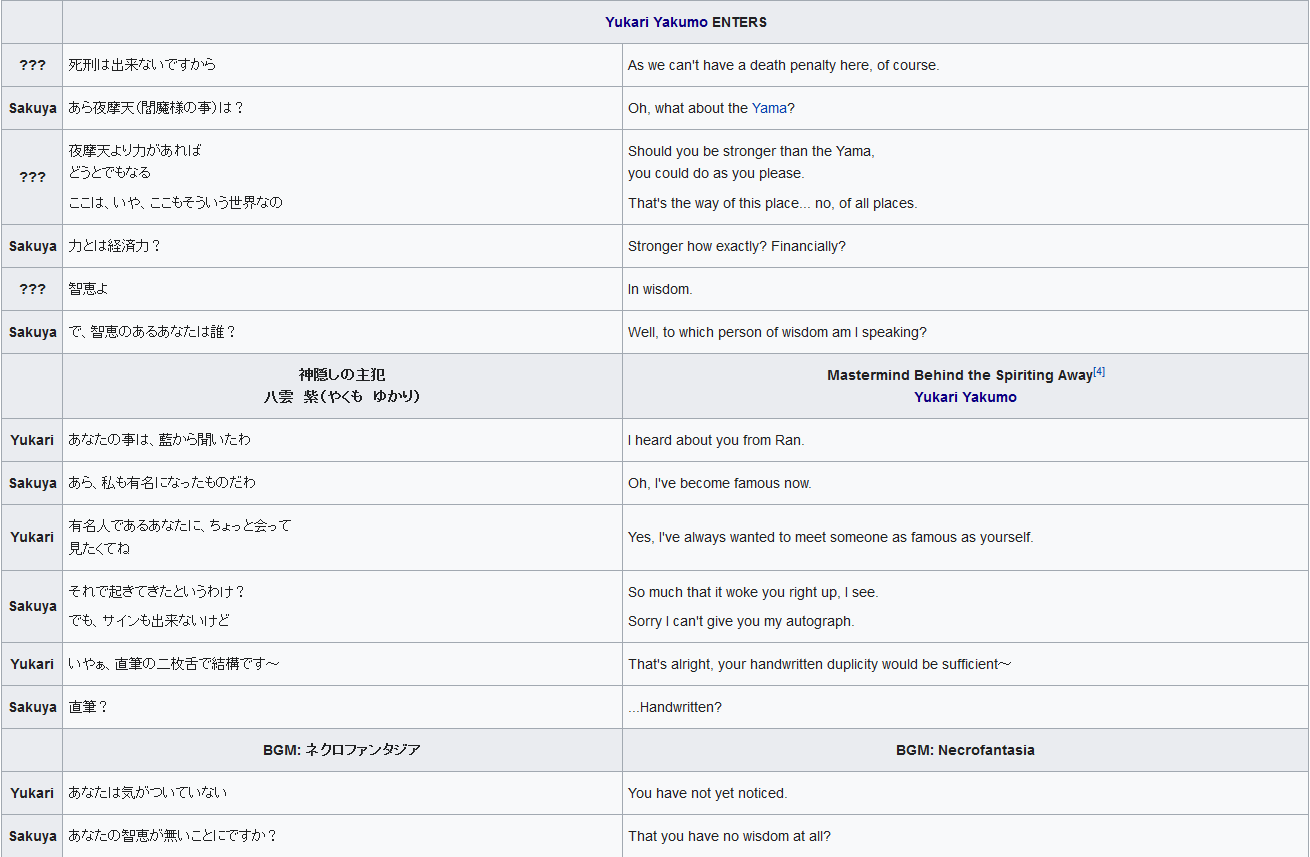
Task: Click "Well, to which person of wisdom am I speaking?"
Action: [777, 332]
